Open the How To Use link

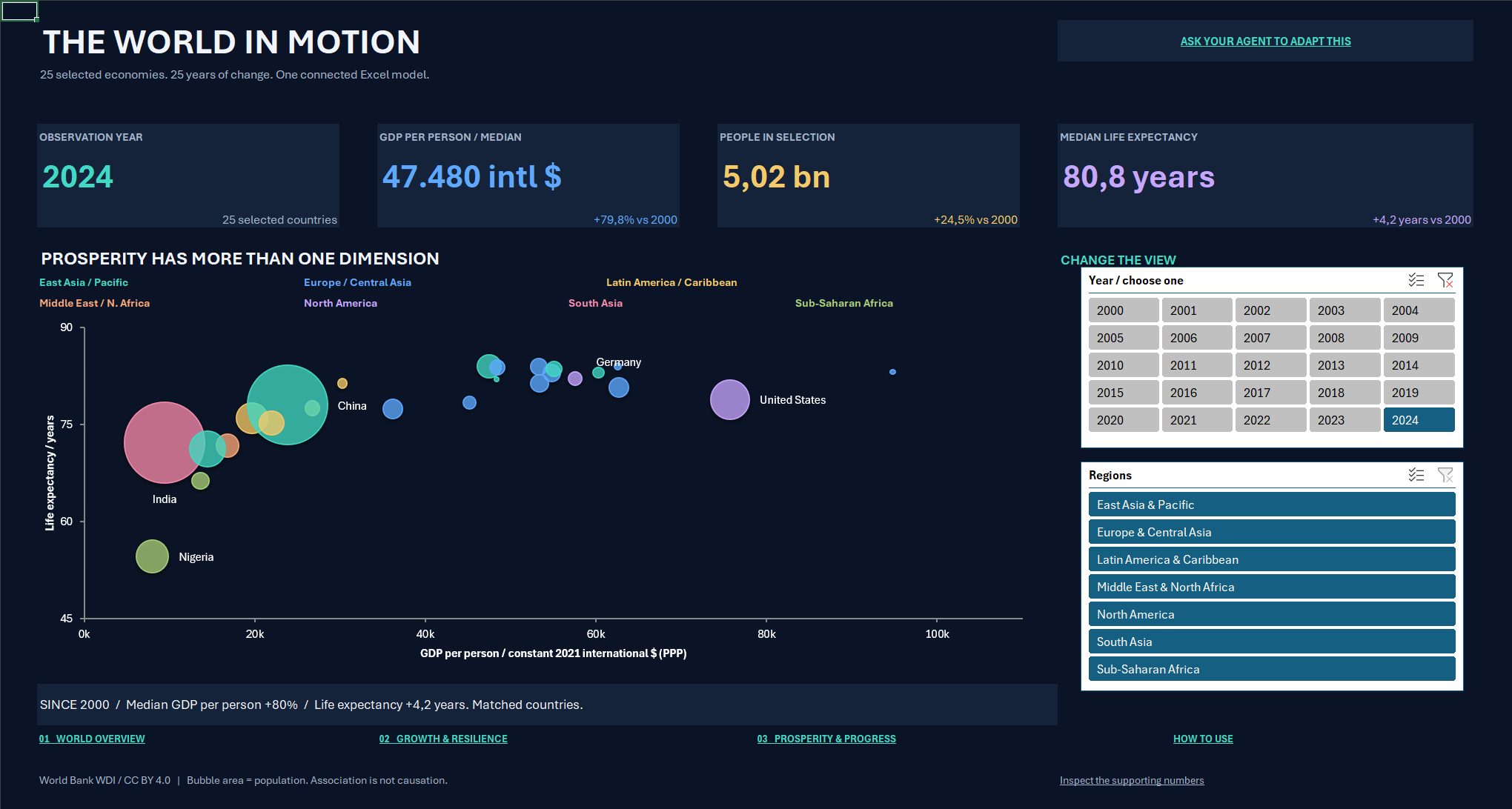click(x=1203, y=739)
